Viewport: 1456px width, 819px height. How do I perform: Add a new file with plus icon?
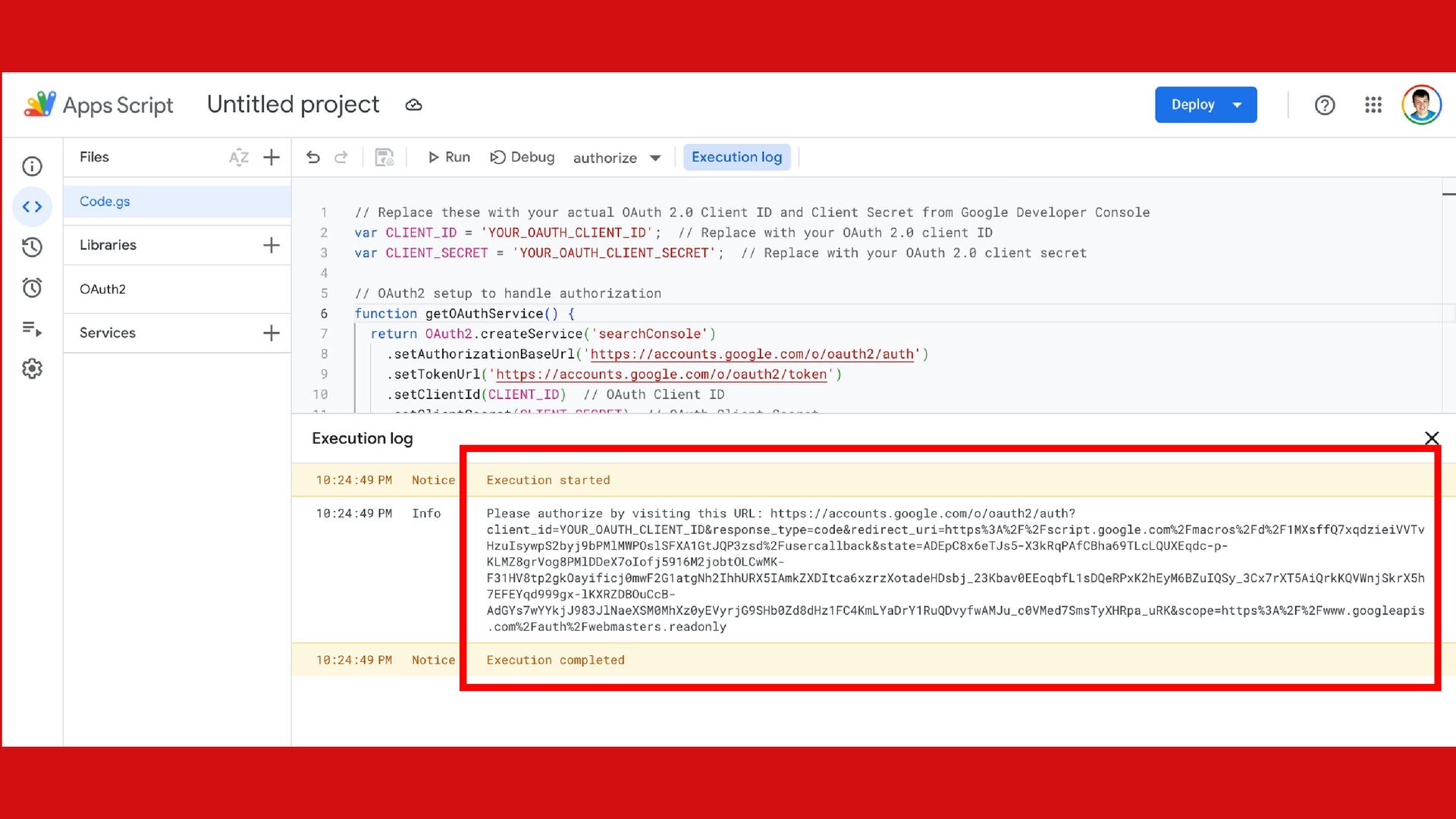coord(271,157)
